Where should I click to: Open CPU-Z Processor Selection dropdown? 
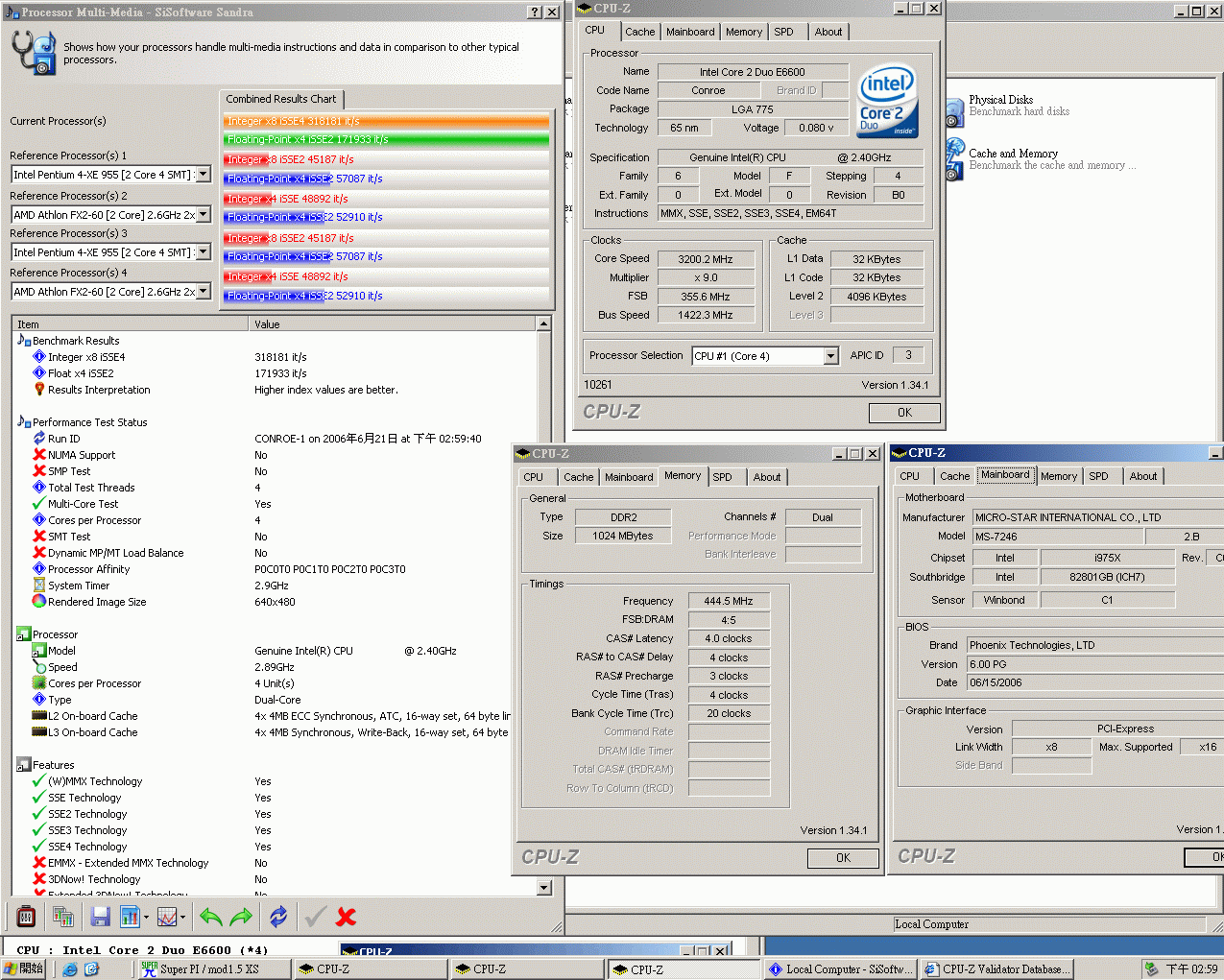tap(830, 356)
